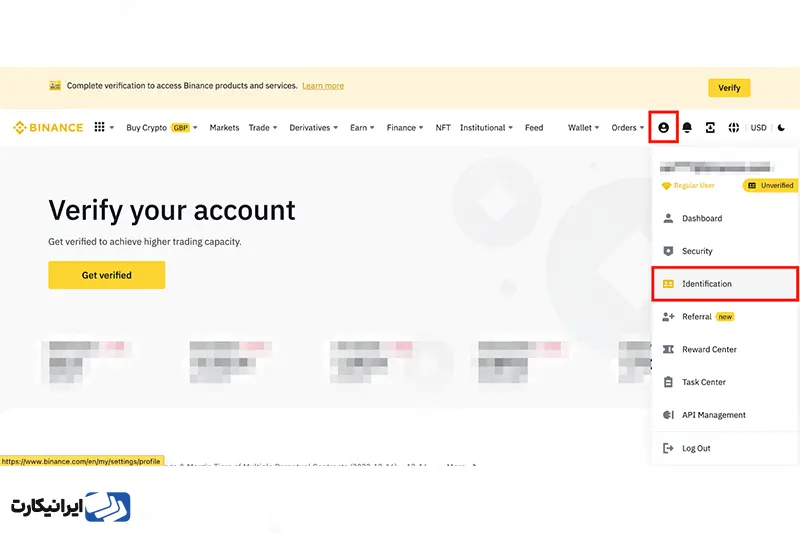Screen dimensions: 800x533
Task: Click the Get verified button
Action: [x=107, y=275]
